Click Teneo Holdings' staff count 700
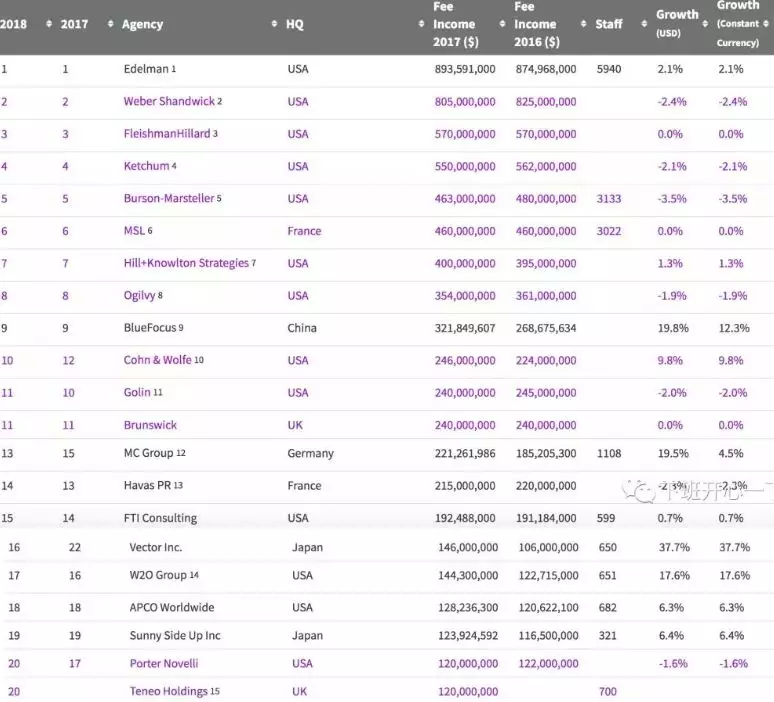This screenshot has height=702, width=774. 607,691
